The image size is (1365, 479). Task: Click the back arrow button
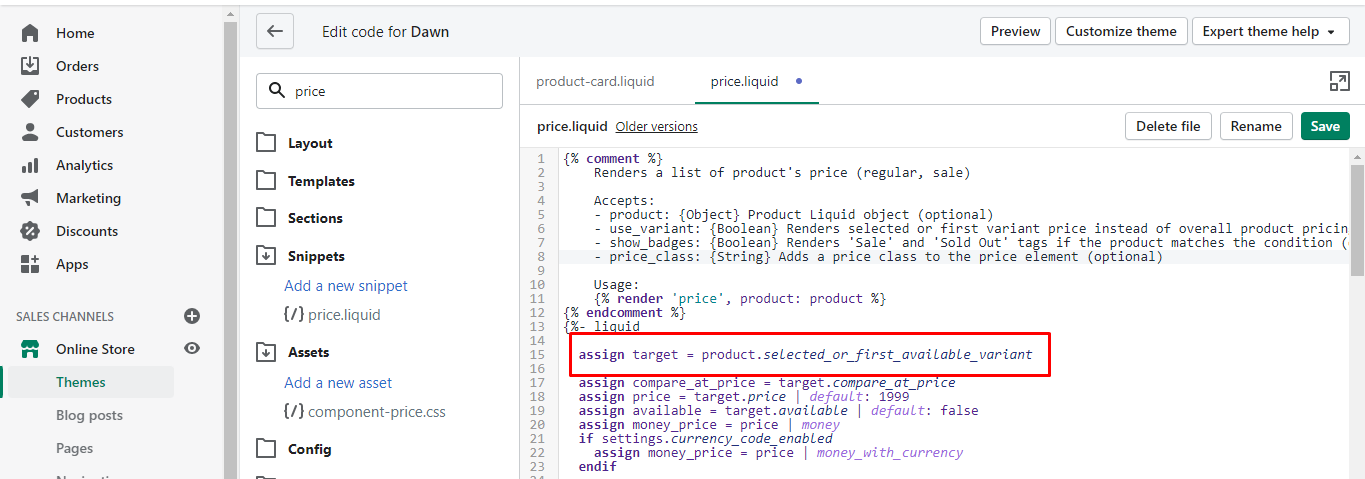click(x=275, y=31)
